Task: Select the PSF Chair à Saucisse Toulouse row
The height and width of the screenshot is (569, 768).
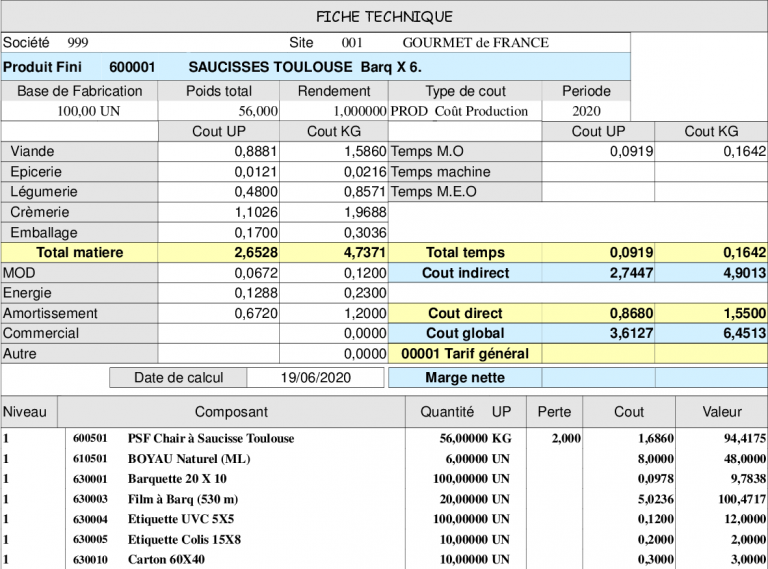Action: 210,438
